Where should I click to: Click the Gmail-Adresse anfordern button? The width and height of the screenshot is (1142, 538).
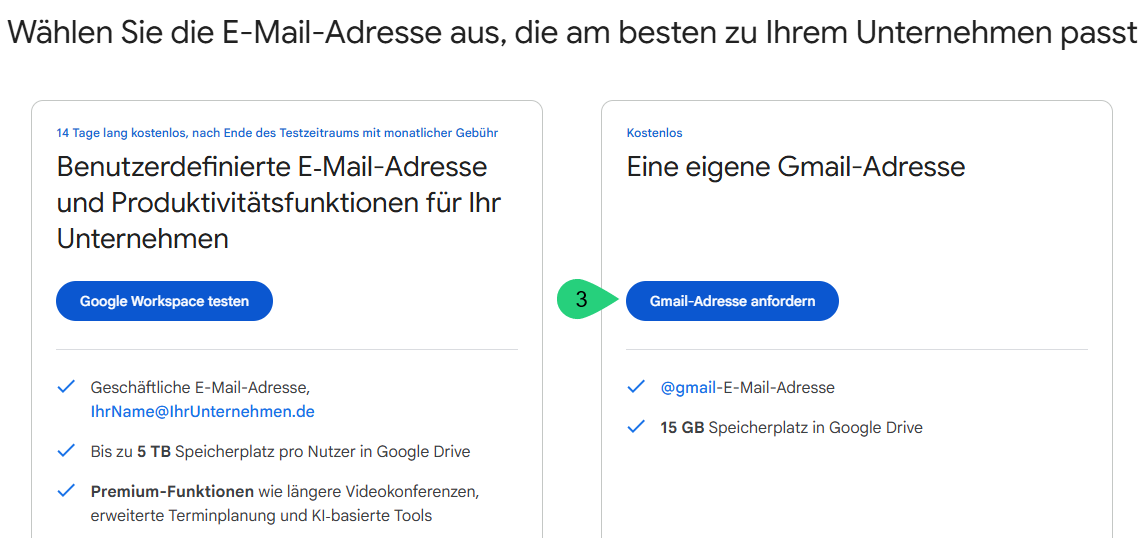[732, 301]
